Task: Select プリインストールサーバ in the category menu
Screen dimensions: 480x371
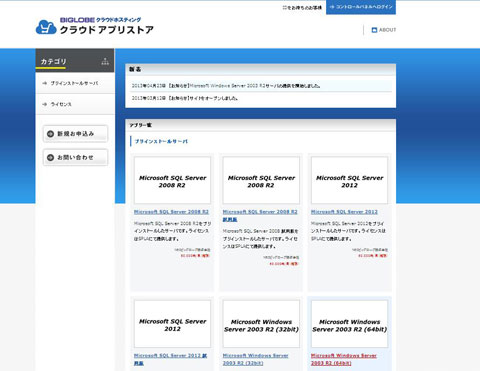Action: pos(74,83)
